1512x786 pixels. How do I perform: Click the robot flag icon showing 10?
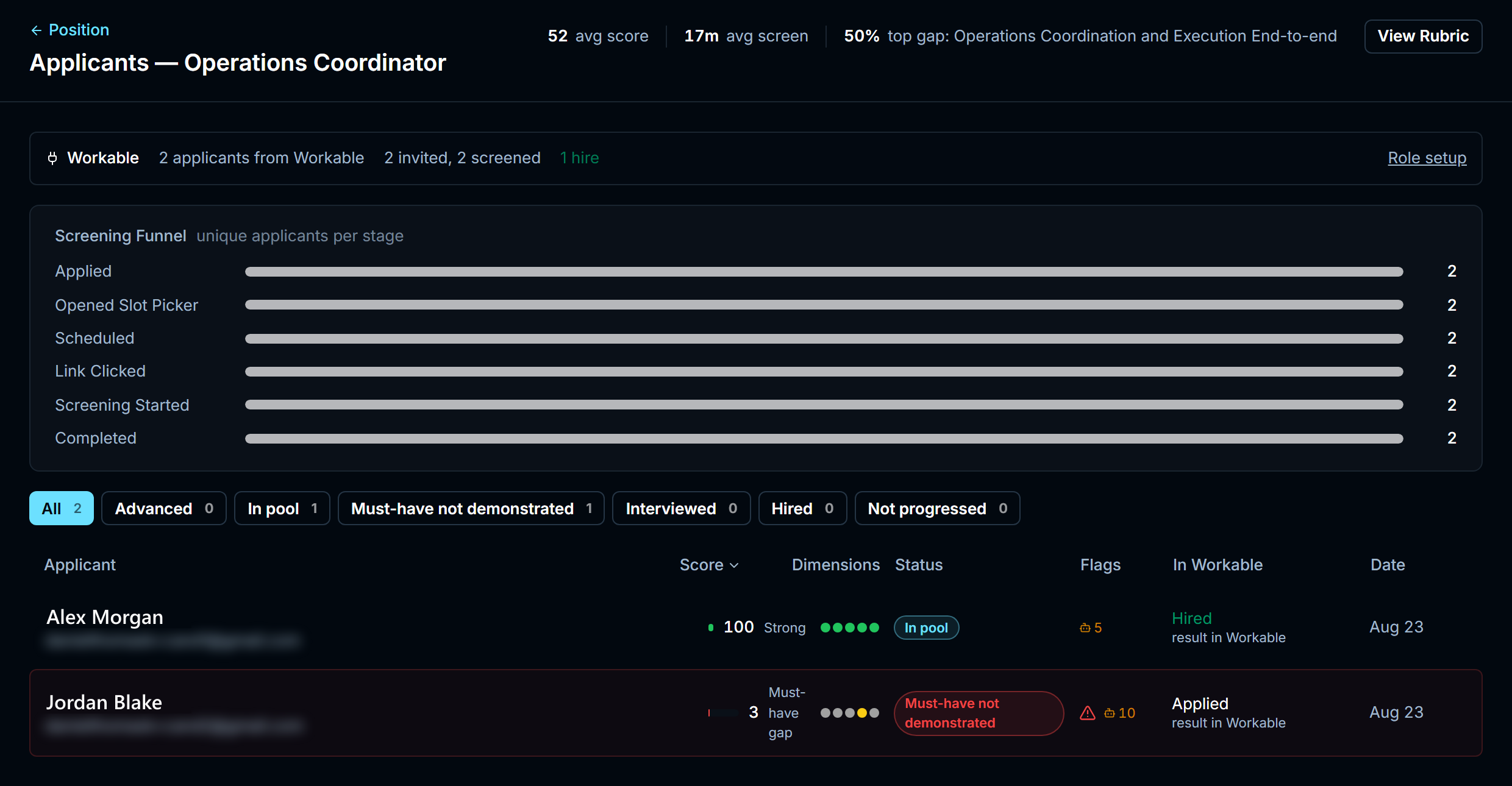[x=1110, y=713]
